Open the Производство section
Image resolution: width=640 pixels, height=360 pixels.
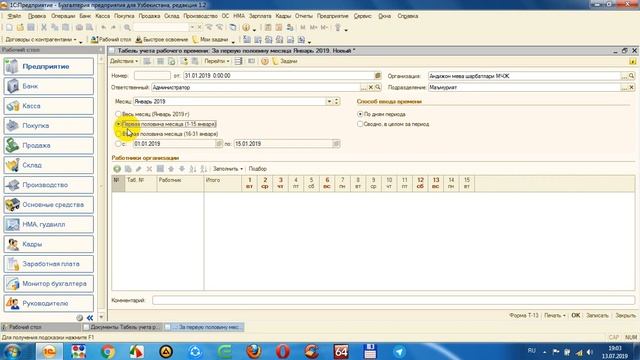point(49,185)
